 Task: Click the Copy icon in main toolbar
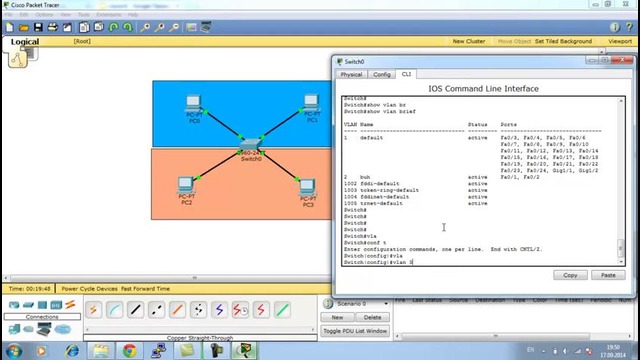(84, 27)
